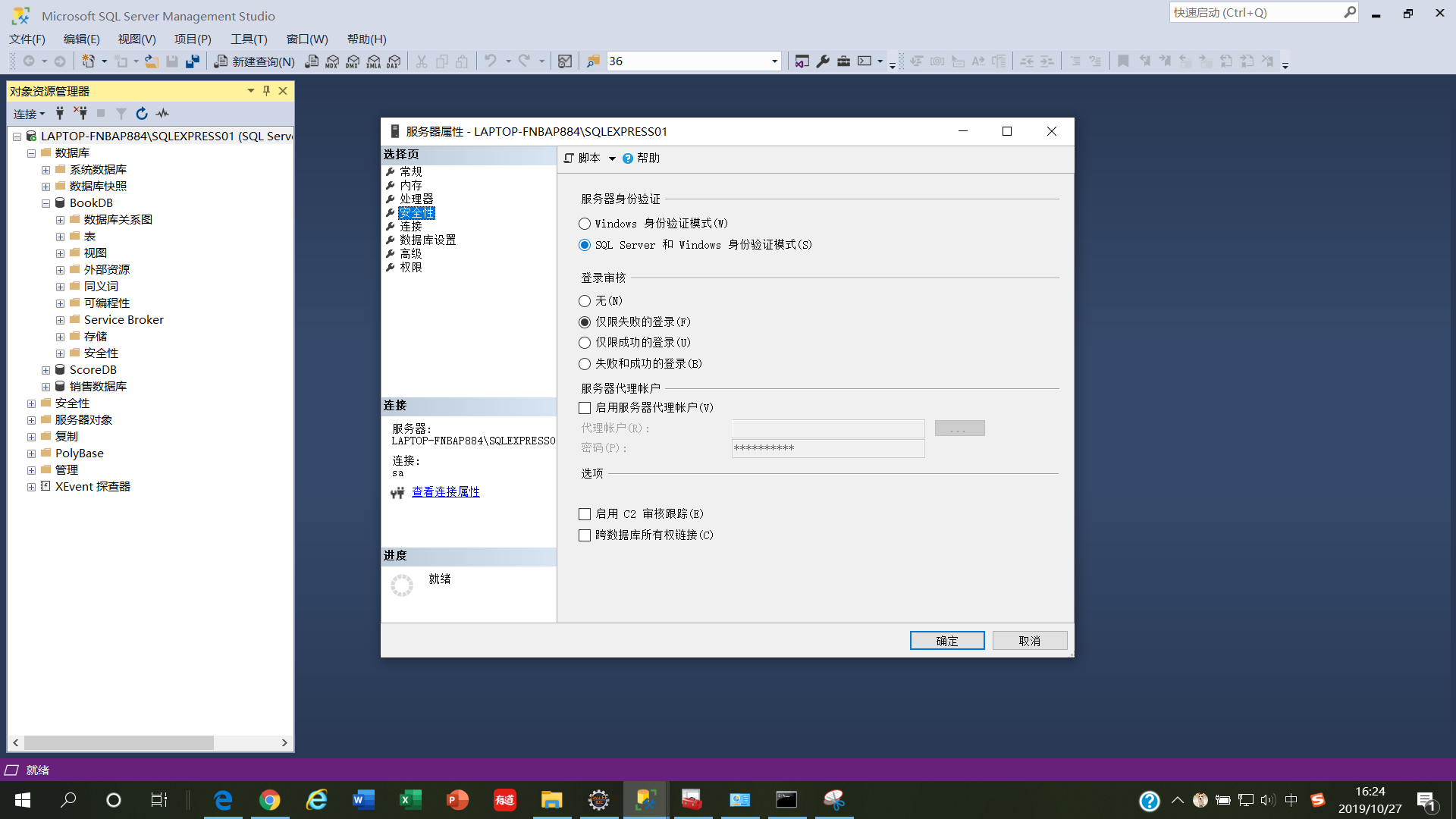This screenshot has height=819, width=1456.
Task: Click the command window toolbar icon
Action: 864,61
